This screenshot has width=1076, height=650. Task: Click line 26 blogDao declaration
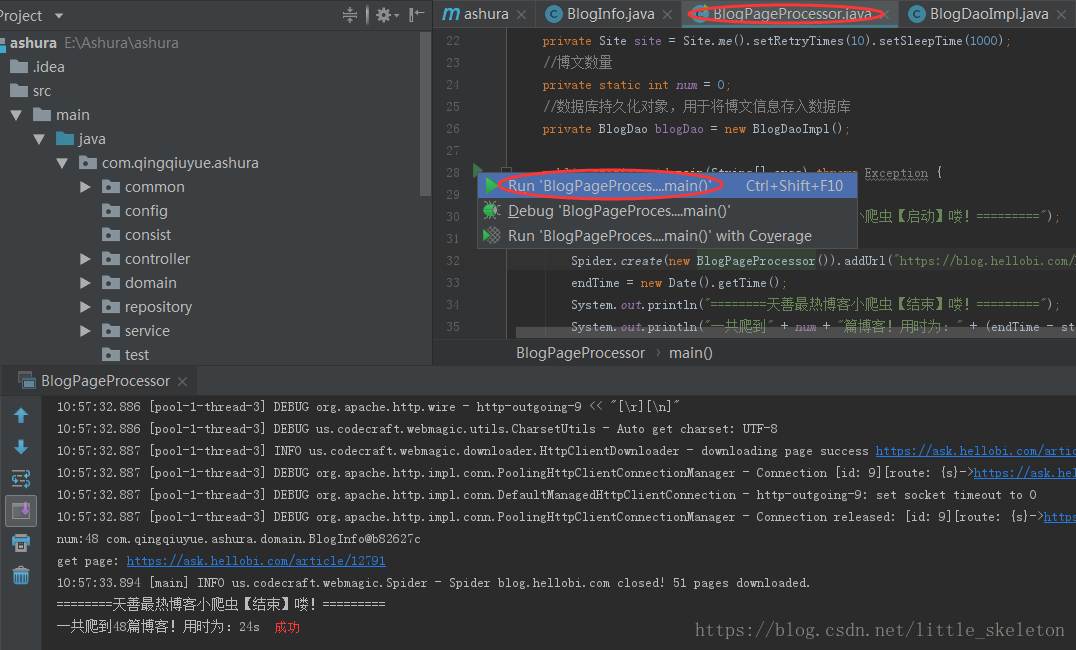coord(695,129)
